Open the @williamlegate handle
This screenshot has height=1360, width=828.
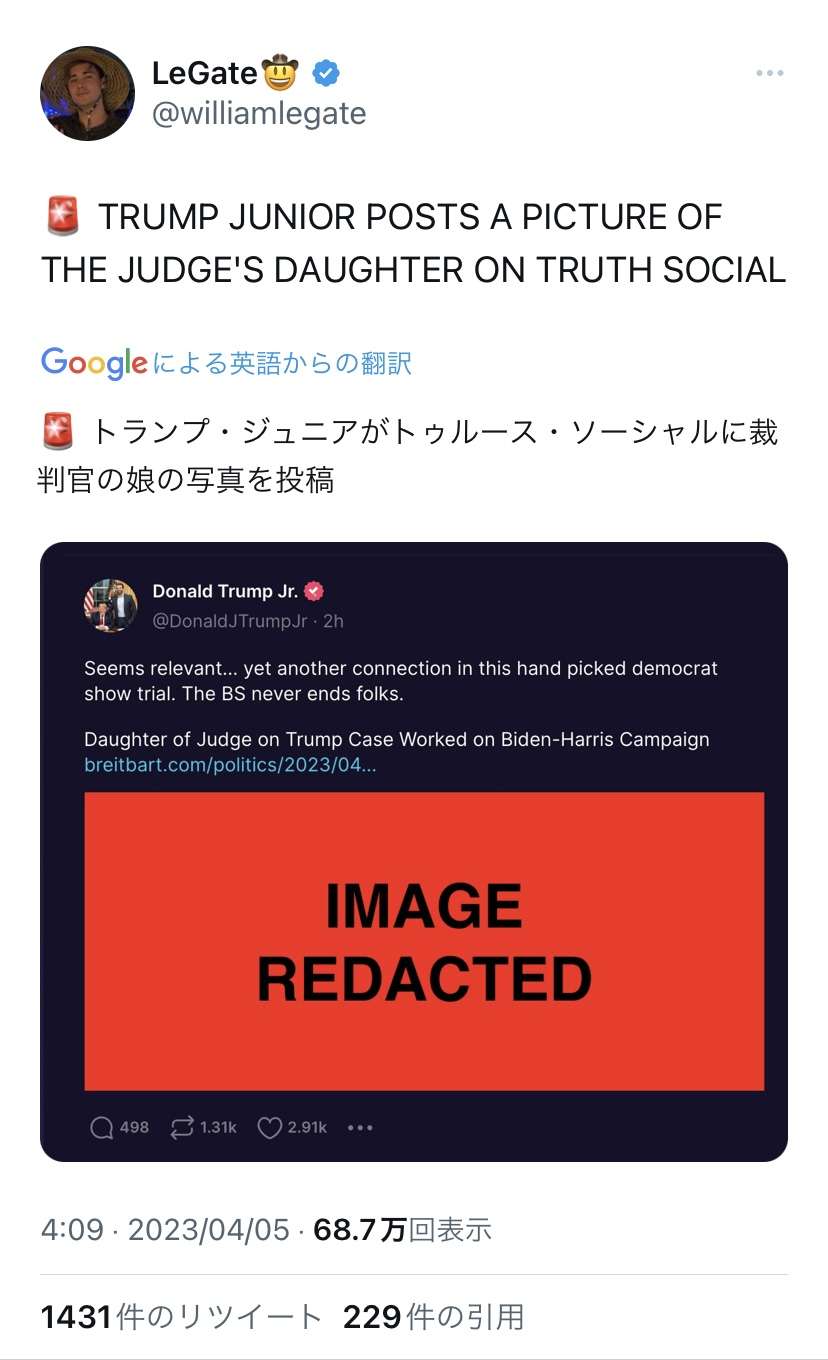click(x=259, y=114)
